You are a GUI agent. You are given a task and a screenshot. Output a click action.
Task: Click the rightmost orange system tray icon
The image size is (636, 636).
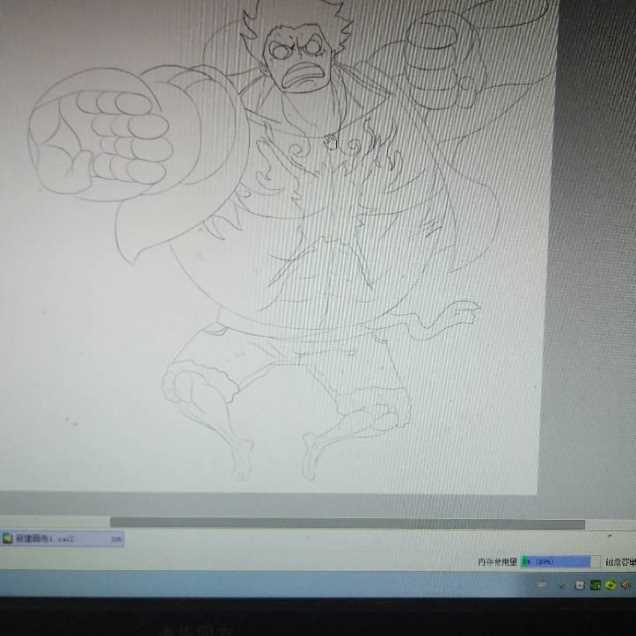626,585
